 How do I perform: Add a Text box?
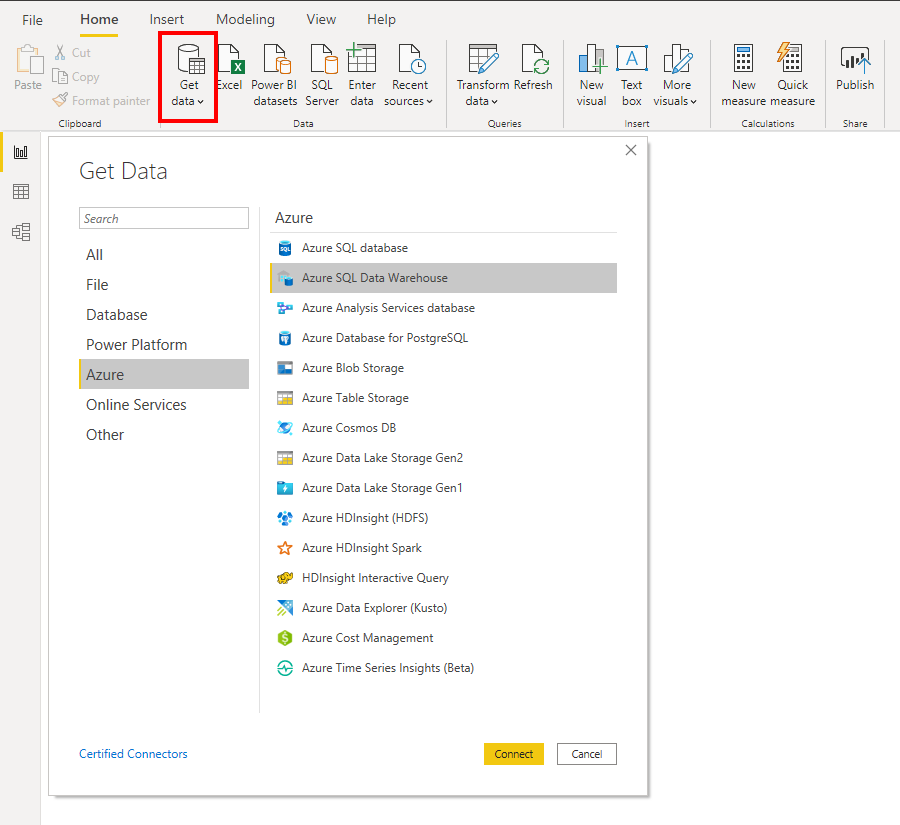click(x=631, y=76)
